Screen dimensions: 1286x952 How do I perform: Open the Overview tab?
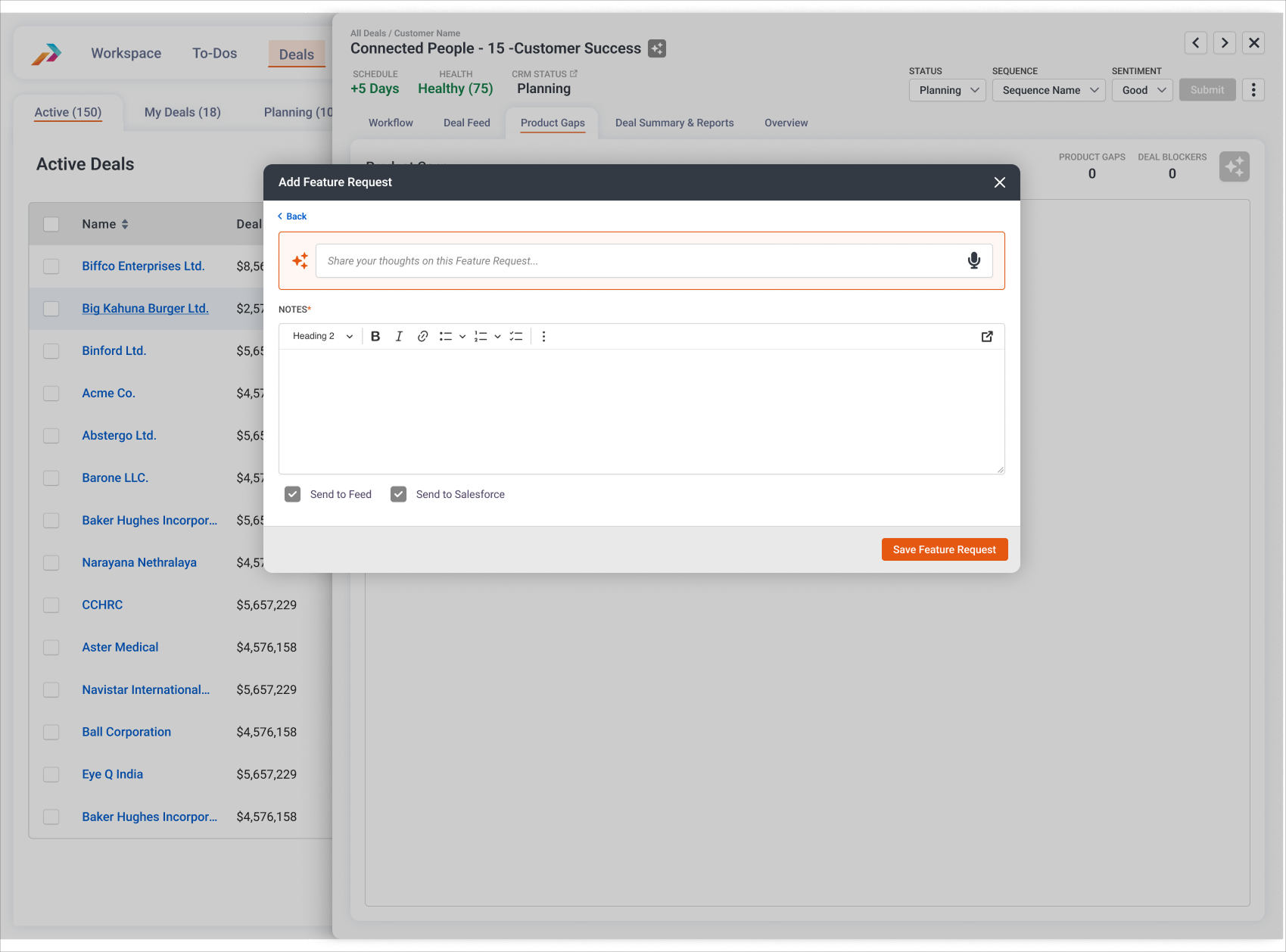tap(786, 123)
